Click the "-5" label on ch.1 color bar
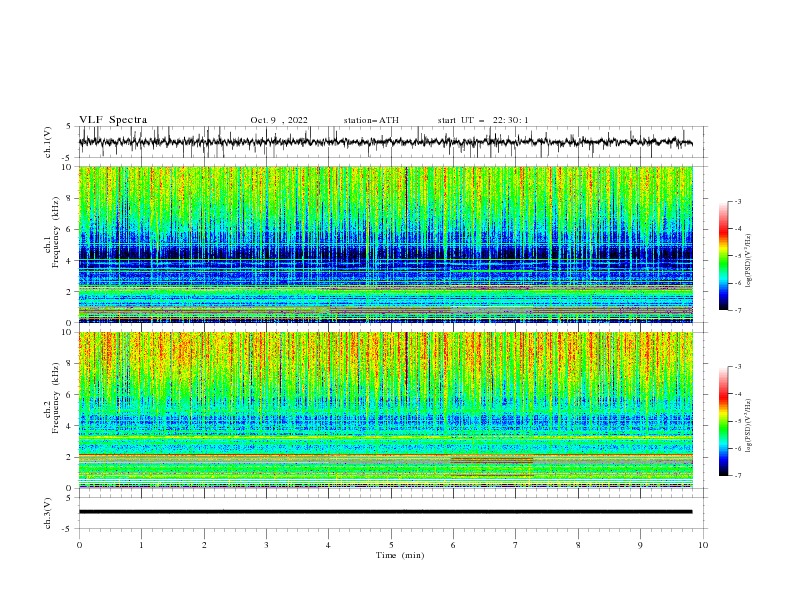This screenshot has height=612, width=792. click(738, 256)
